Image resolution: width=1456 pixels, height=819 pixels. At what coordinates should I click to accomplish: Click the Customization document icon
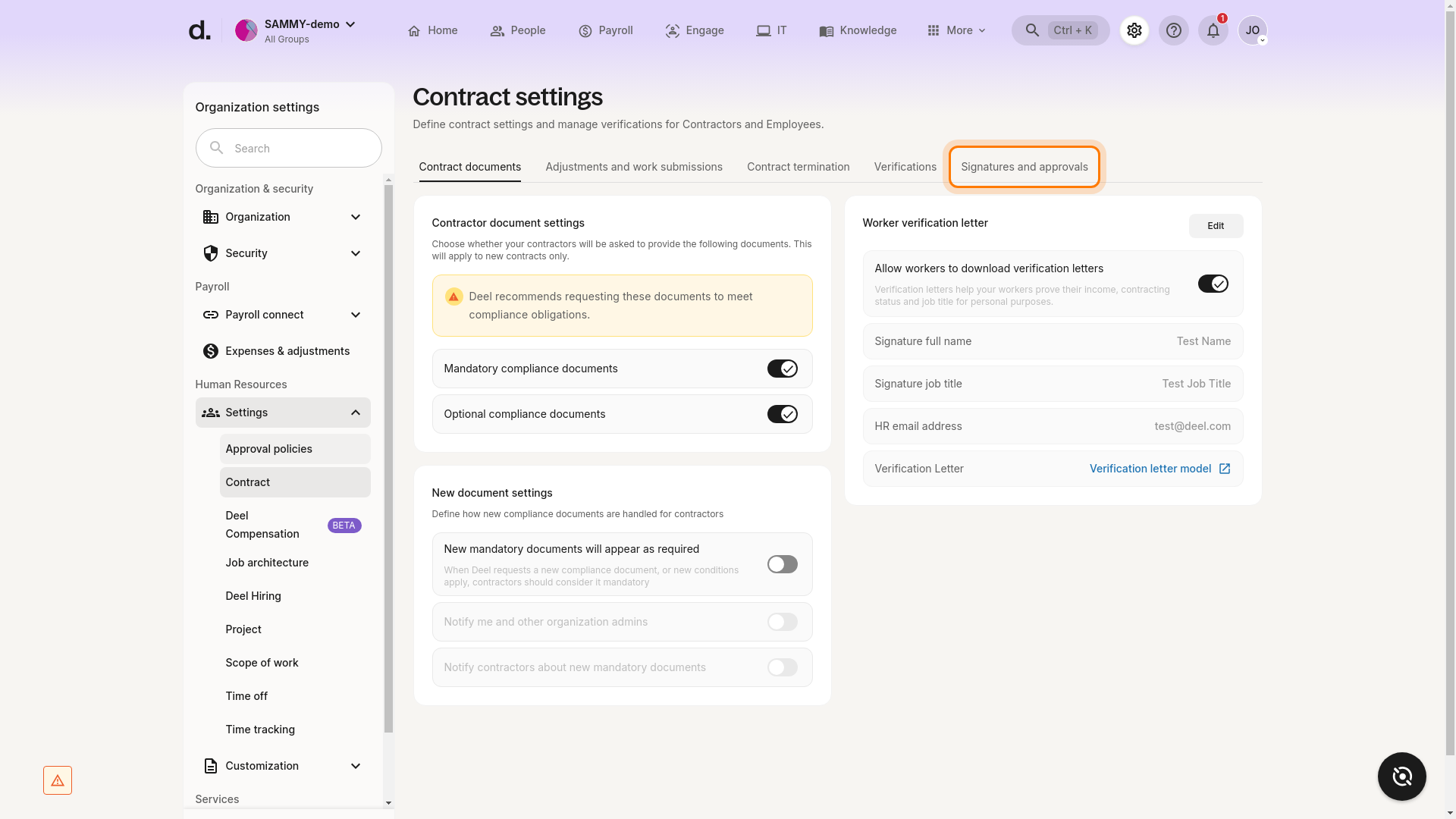tap(211, 766)
